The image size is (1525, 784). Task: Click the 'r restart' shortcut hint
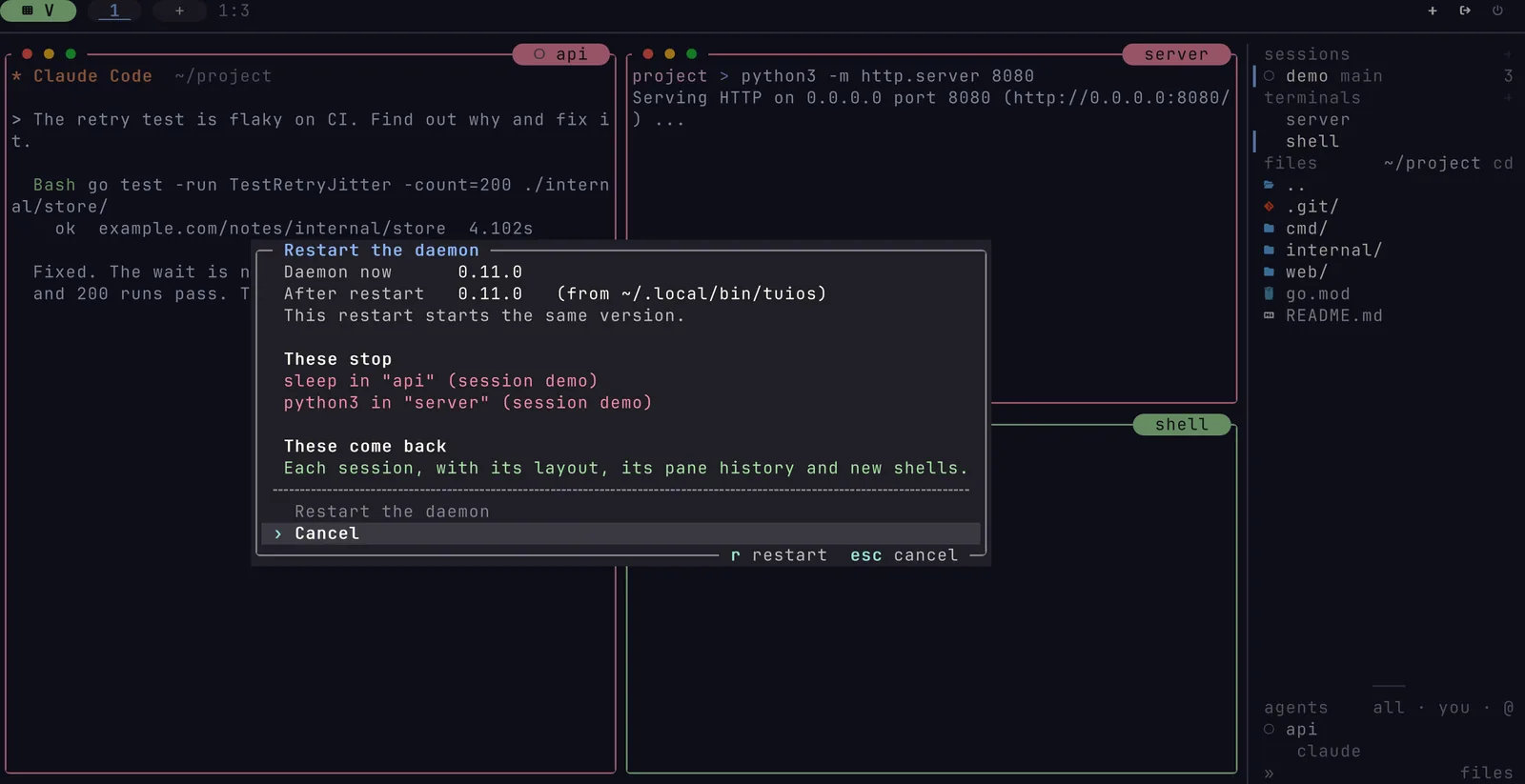(x=779, y=555)
